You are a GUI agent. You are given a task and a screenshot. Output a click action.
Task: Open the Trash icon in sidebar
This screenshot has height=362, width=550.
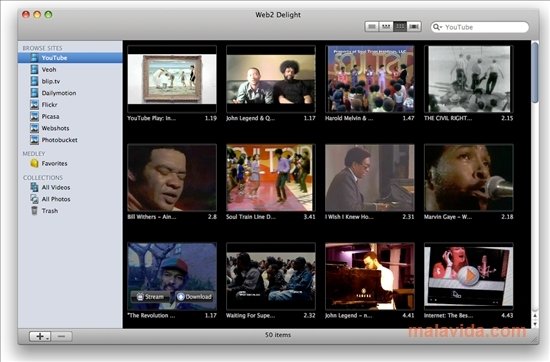tap(34, 210)
